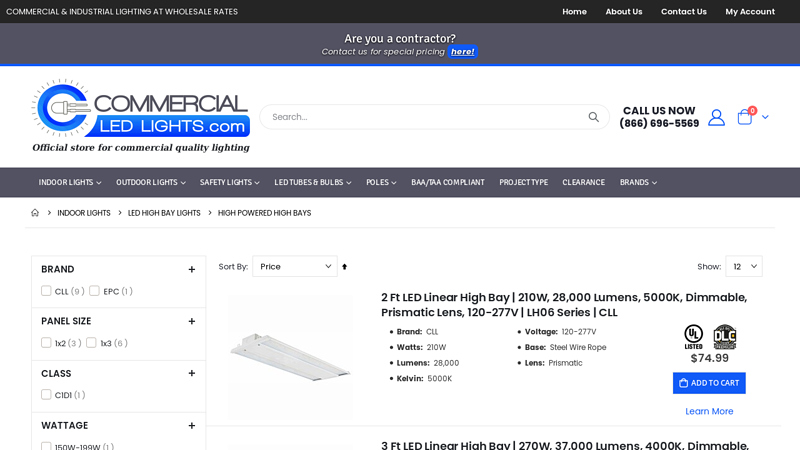Collapse the Wattage filter section
800x450 pixels.
pos(191,426)
